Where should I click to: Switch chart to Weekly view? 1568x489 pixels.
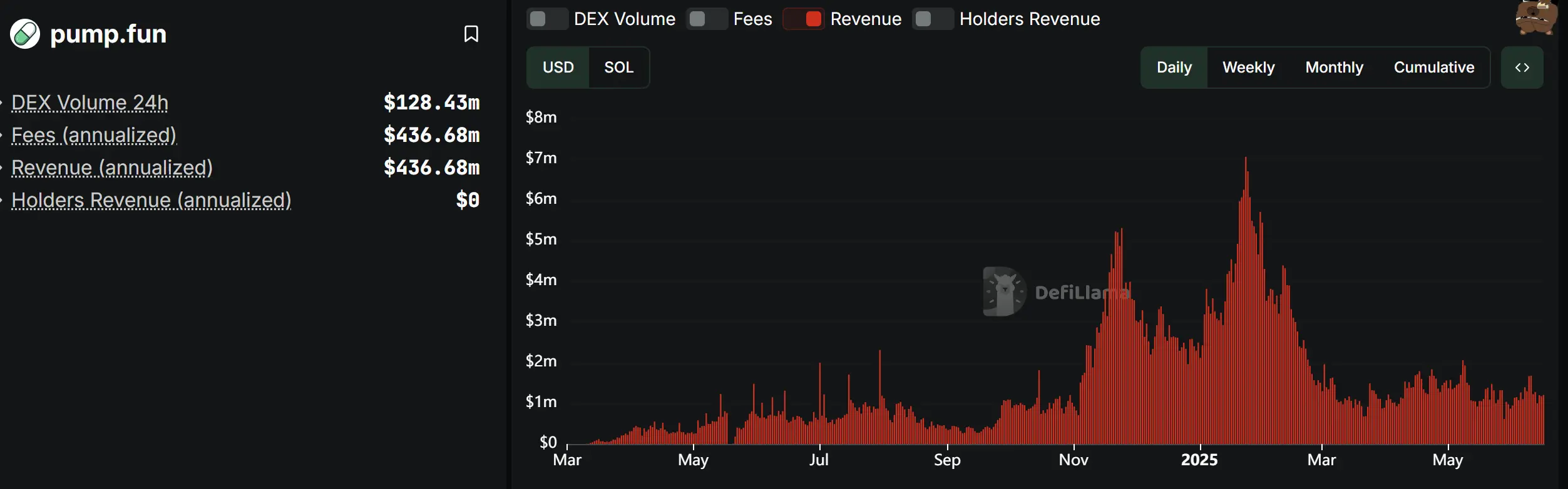point(1248,68)
